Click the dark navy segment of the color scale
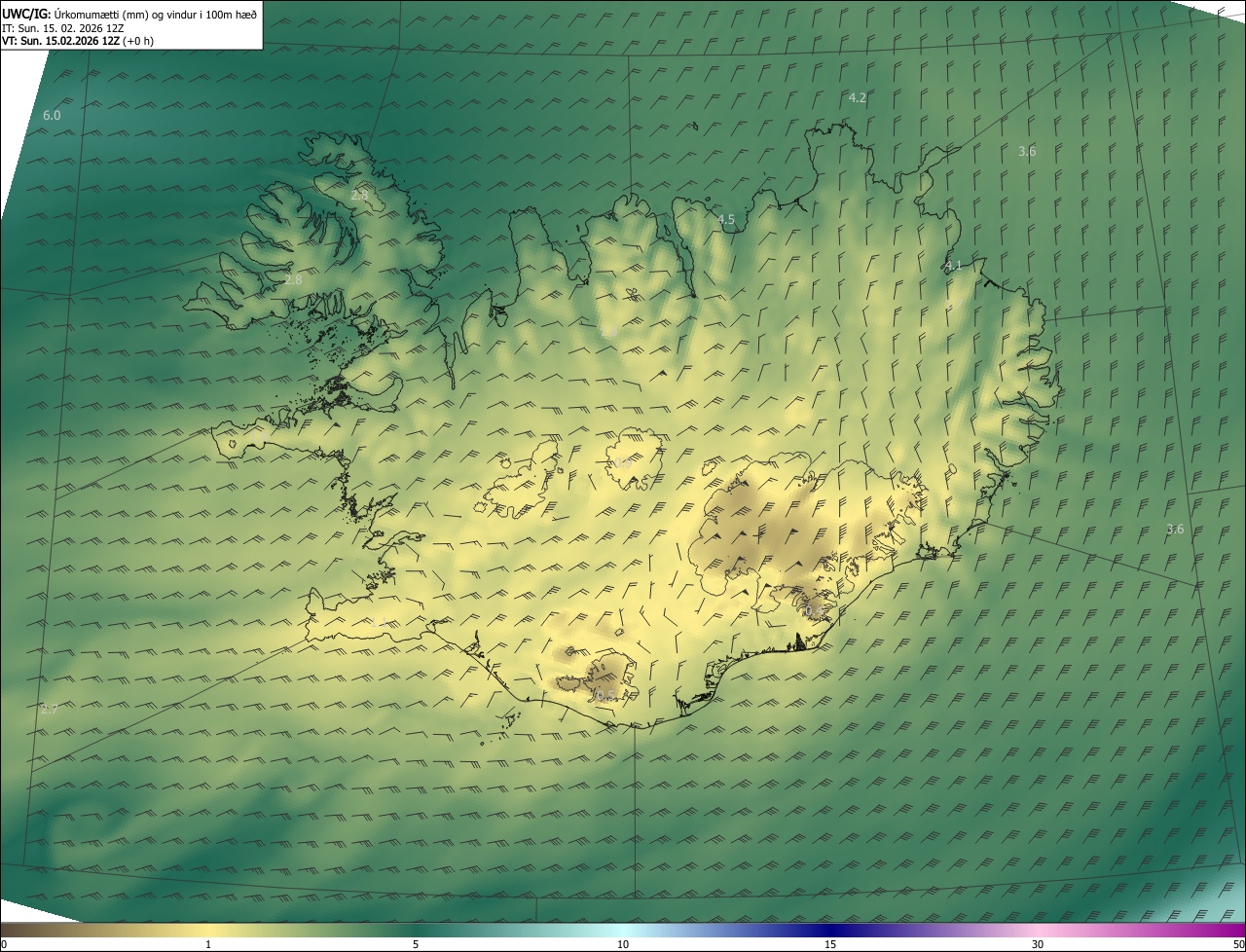 pyautogui.click(x=832, y=931)
